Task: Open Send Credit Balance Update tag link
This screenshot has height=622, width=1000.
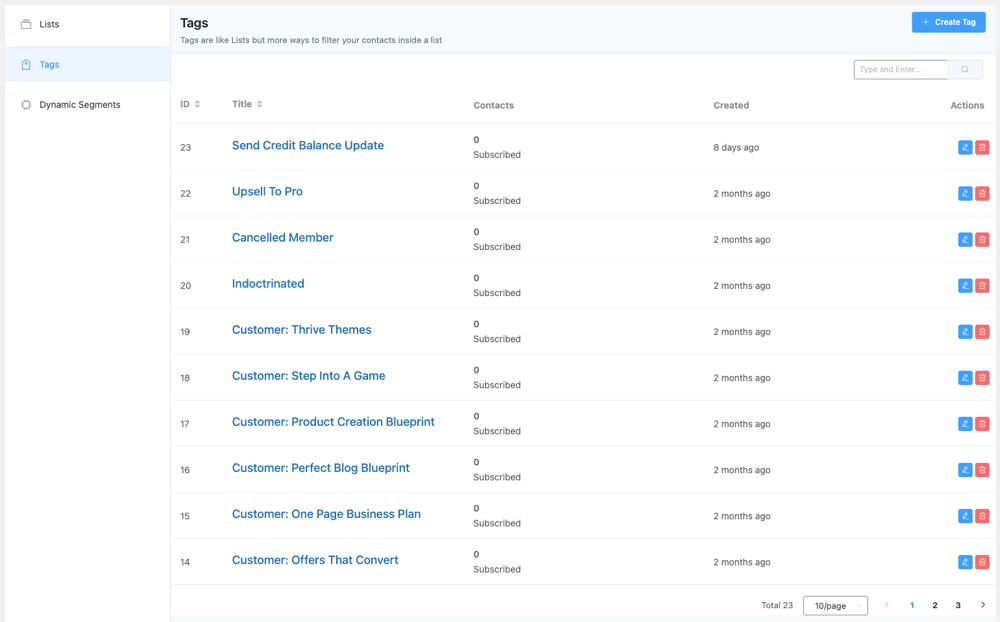Action: [x=308, y=145]
